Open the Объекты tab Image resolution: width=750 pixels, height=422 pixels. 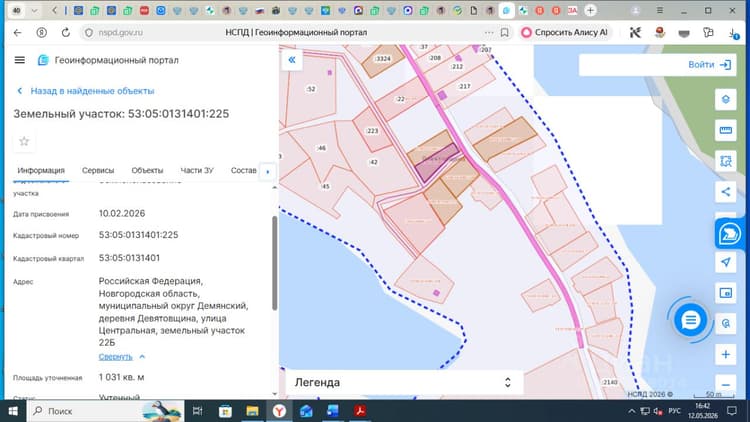(x=147, y=170)
